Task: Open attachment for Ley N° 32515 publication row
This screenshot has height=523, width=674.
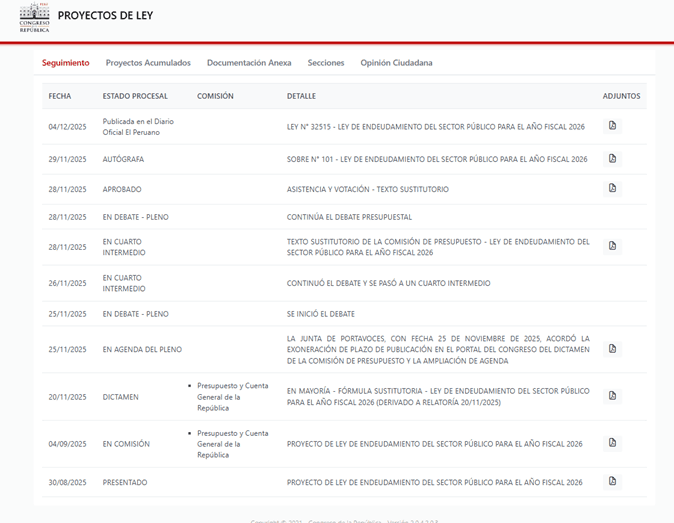Action: [613, 126]
